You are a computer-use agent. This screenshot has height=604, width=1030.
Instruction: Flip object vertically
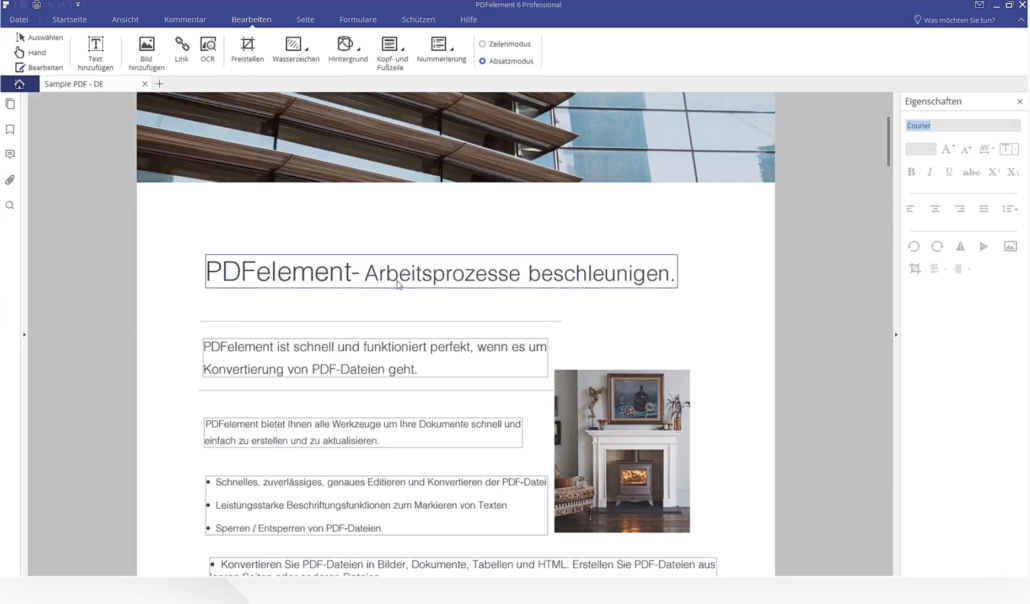coord(984,246)
